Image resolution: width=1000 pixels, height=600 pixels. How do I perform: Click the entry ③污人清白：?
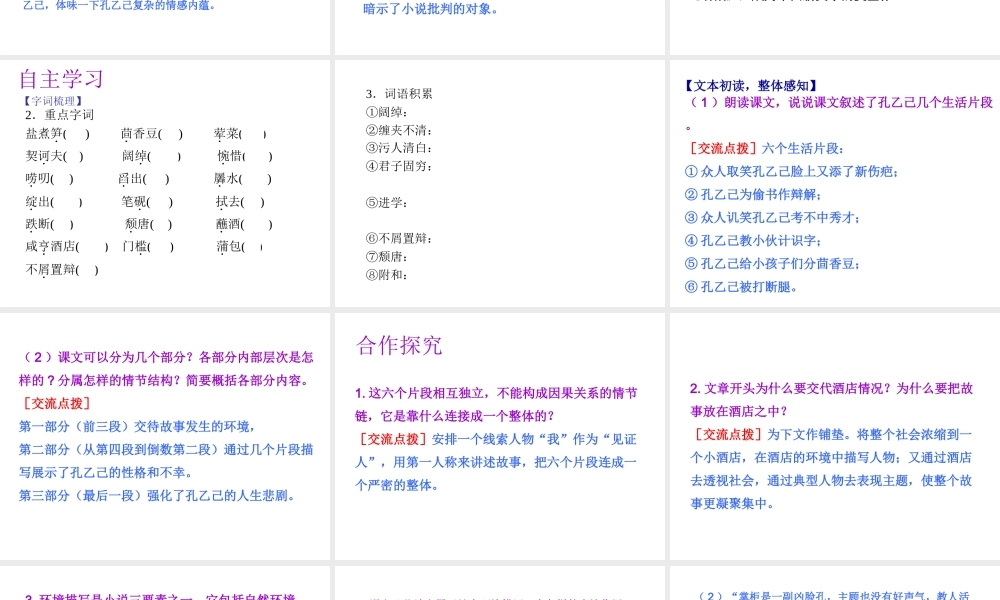[x=399, y=148]
